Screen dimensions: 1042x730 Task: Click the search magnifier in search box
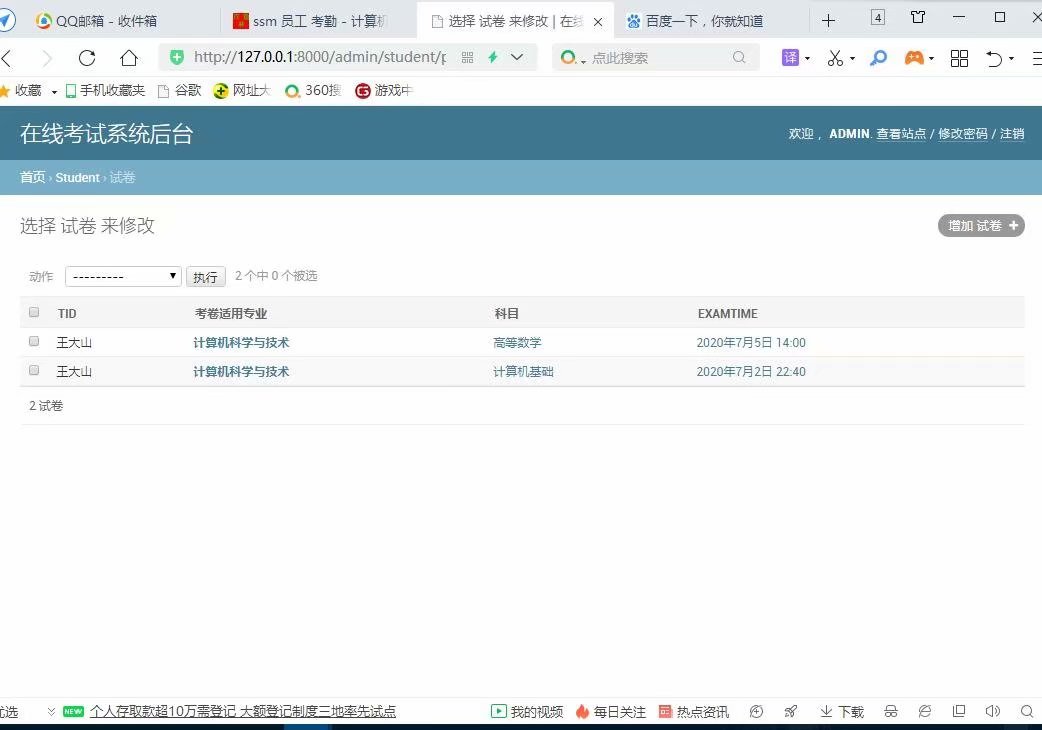pyautogui.click(x=739, y=57)
